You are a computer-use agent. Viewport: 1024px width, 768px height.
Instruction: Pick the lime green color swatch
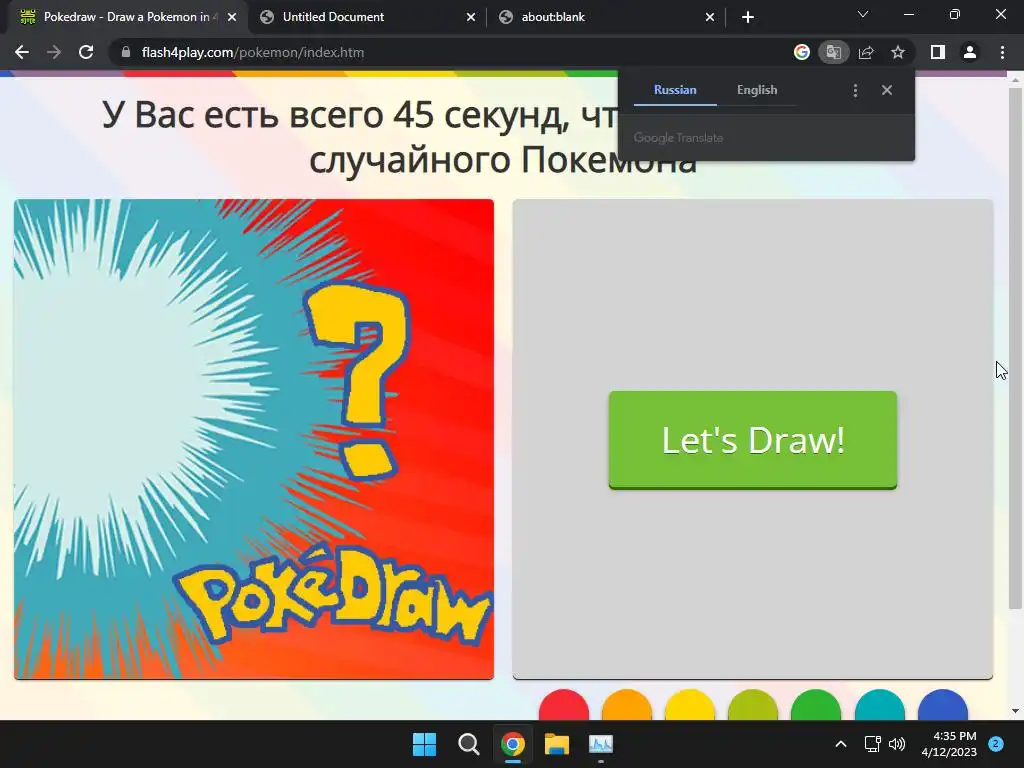click(753, 705)
